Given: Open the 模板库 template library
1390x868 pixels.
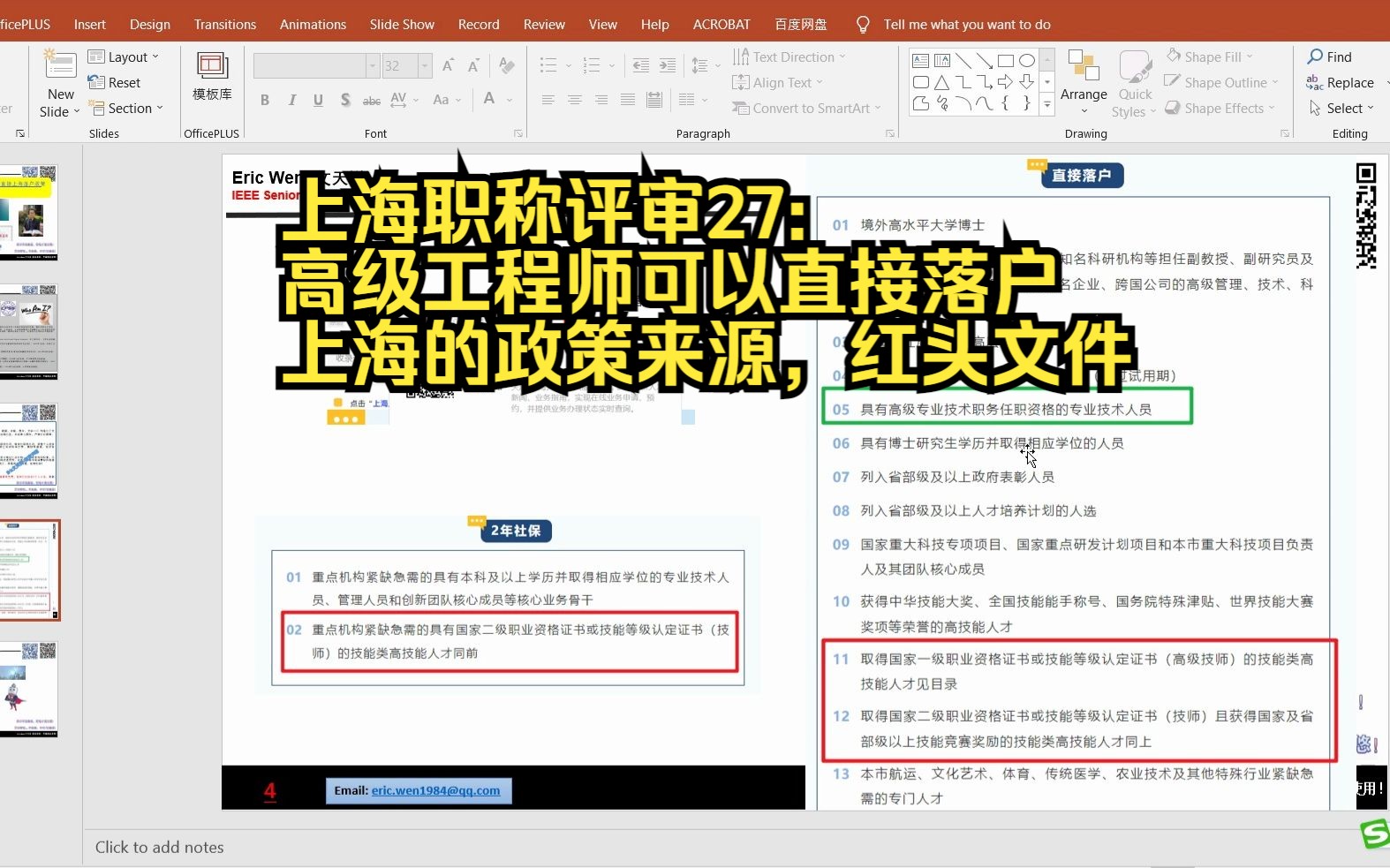Looking at the screenshot, I should [212, 77].
